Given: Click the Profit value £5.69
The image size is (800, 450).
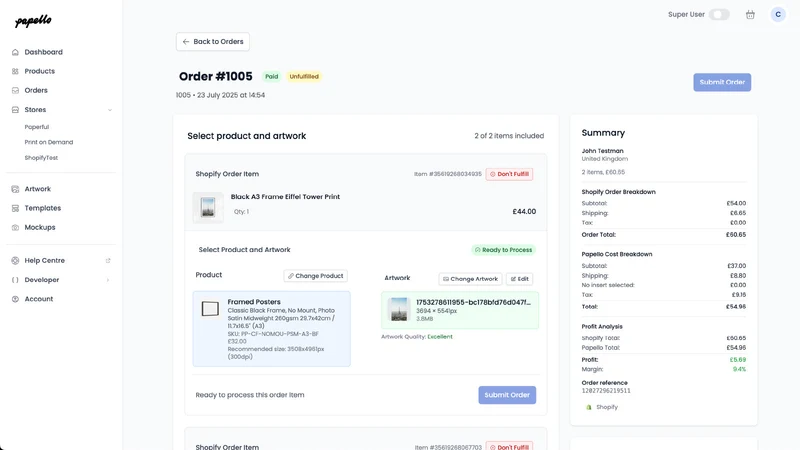Looking at the screenshot, I should point(738,360).
